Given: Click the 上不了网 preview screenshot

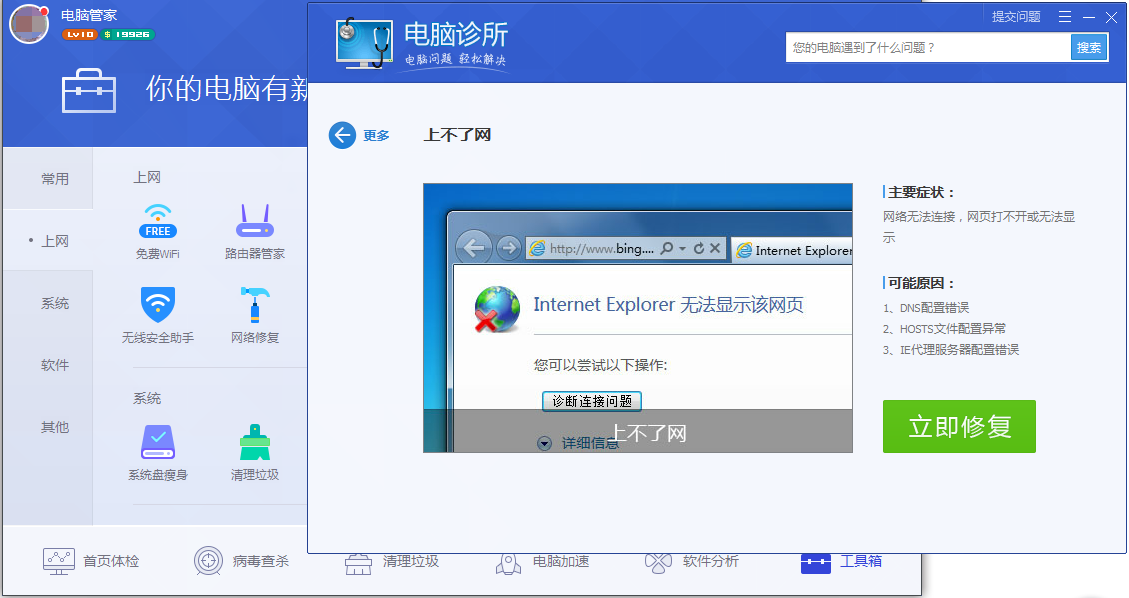Looking at the screenshot, I should (x=638, y=318).
